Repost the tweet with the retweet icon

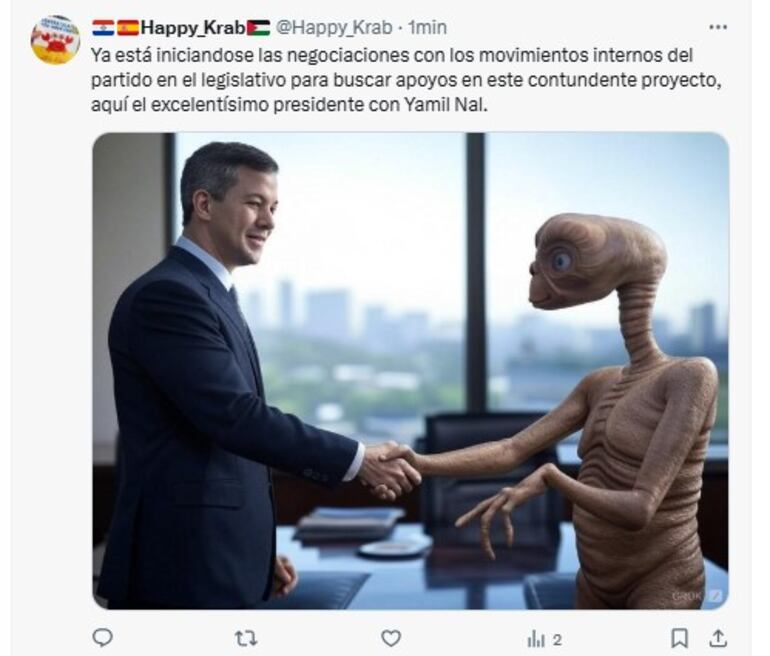tap(246, 638)
